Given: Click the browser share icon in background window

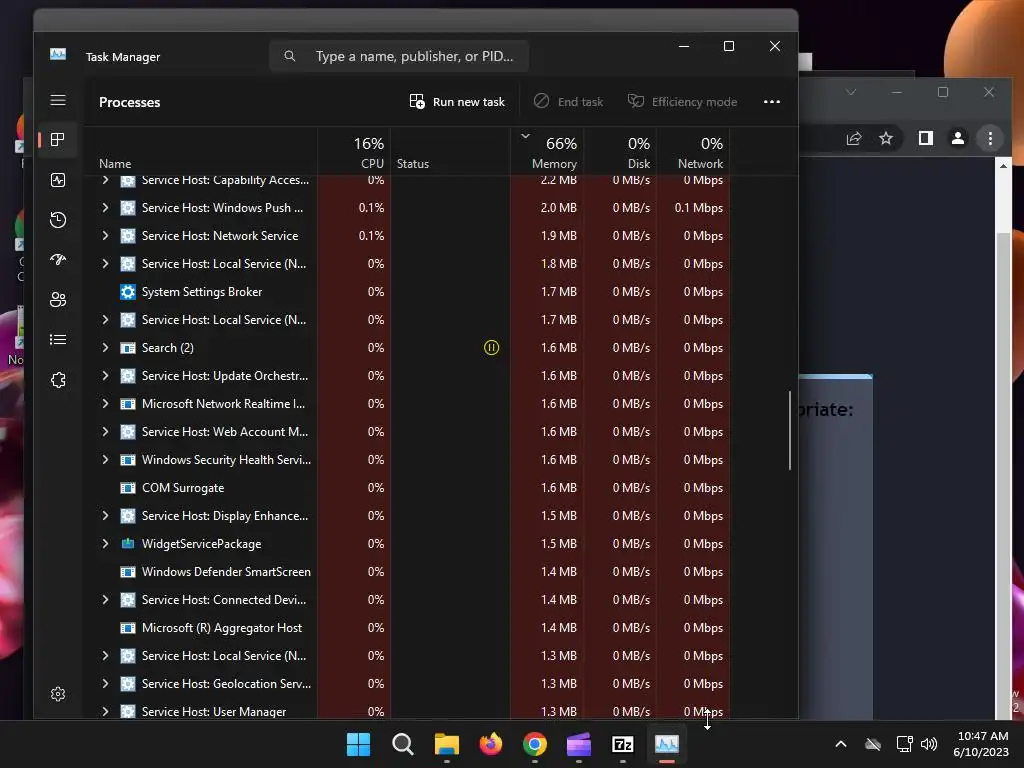Looking at the screenshot, I should pos(854,138).
